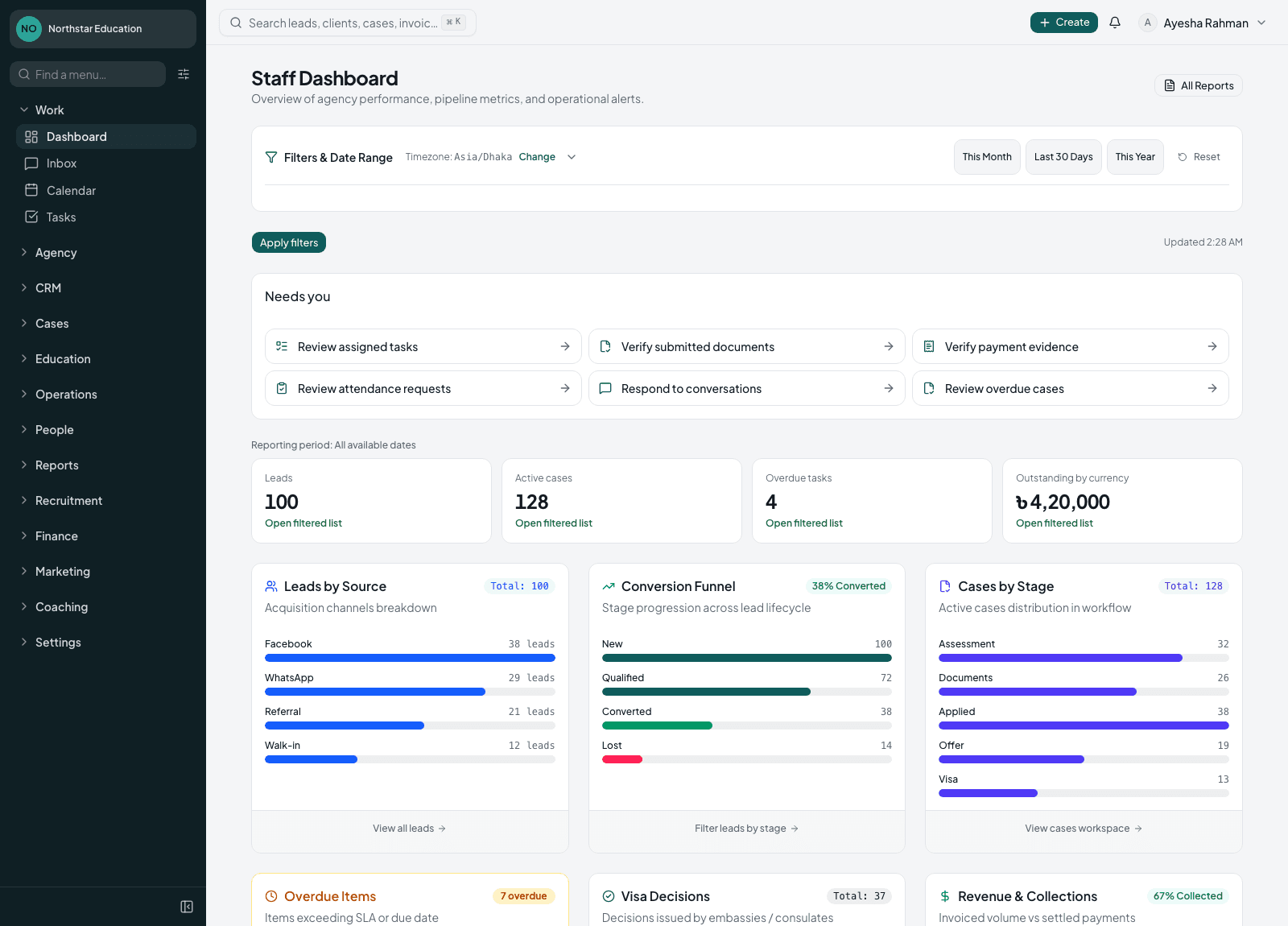Click the Conversion Funnel trend icon
This screenshot has width=1288, height=926.
[609, 586]
